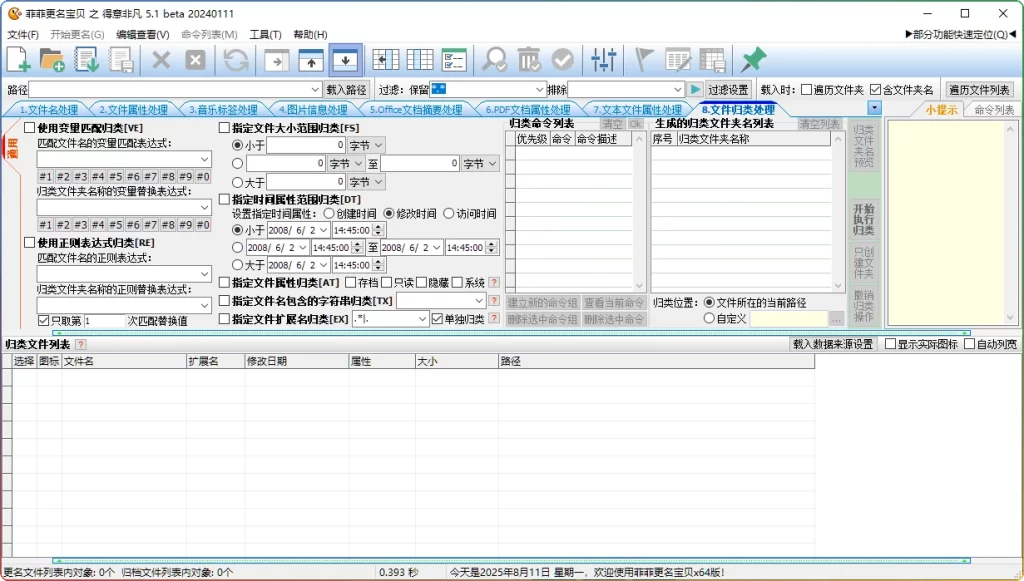Click the table with left-arrow icon
Image resolution: width=1024 pixels, height=581 pixels.
click(x=385, y=59)
